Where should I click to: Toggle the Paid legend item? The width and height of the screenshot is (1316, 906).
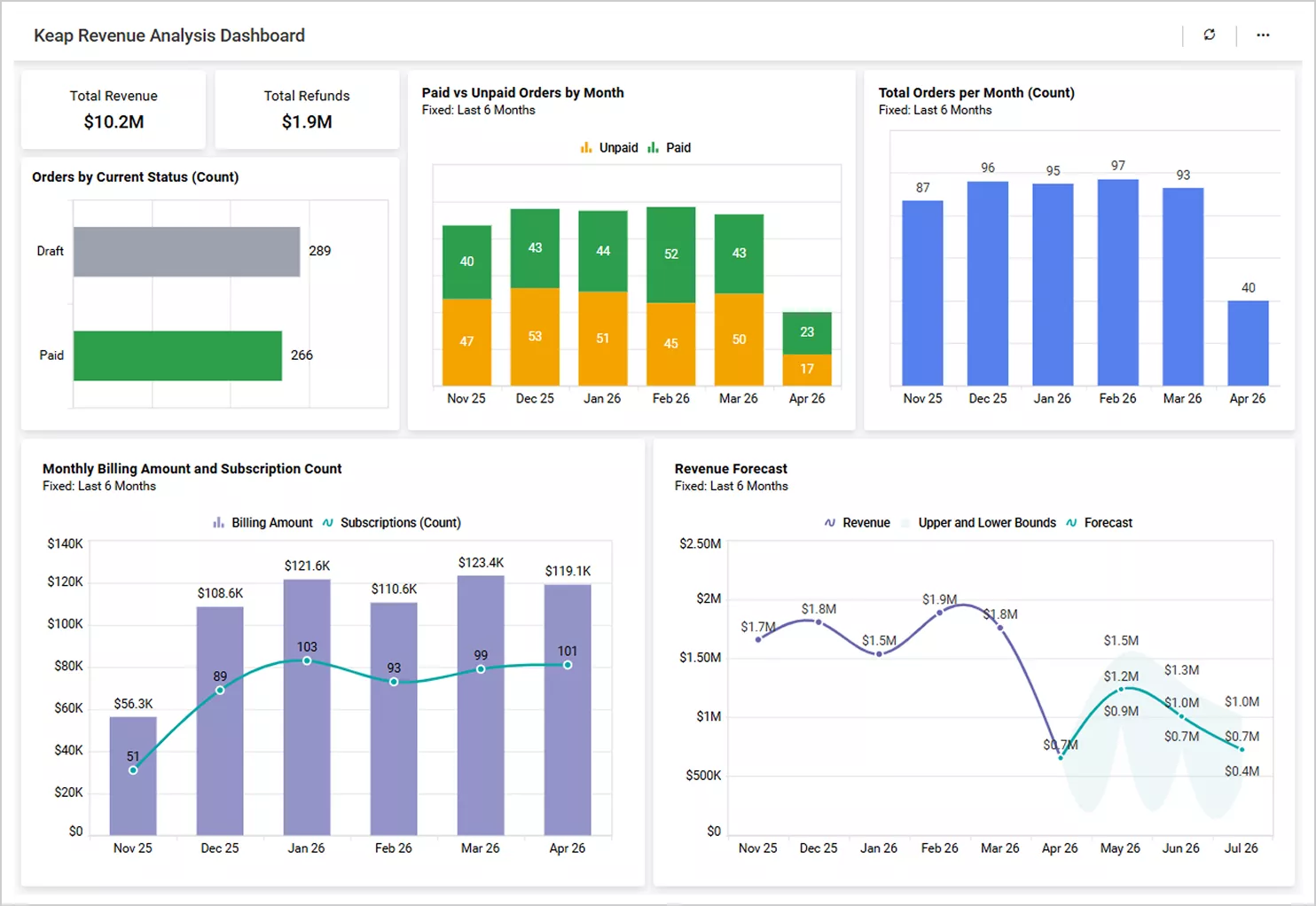[669, 147]
